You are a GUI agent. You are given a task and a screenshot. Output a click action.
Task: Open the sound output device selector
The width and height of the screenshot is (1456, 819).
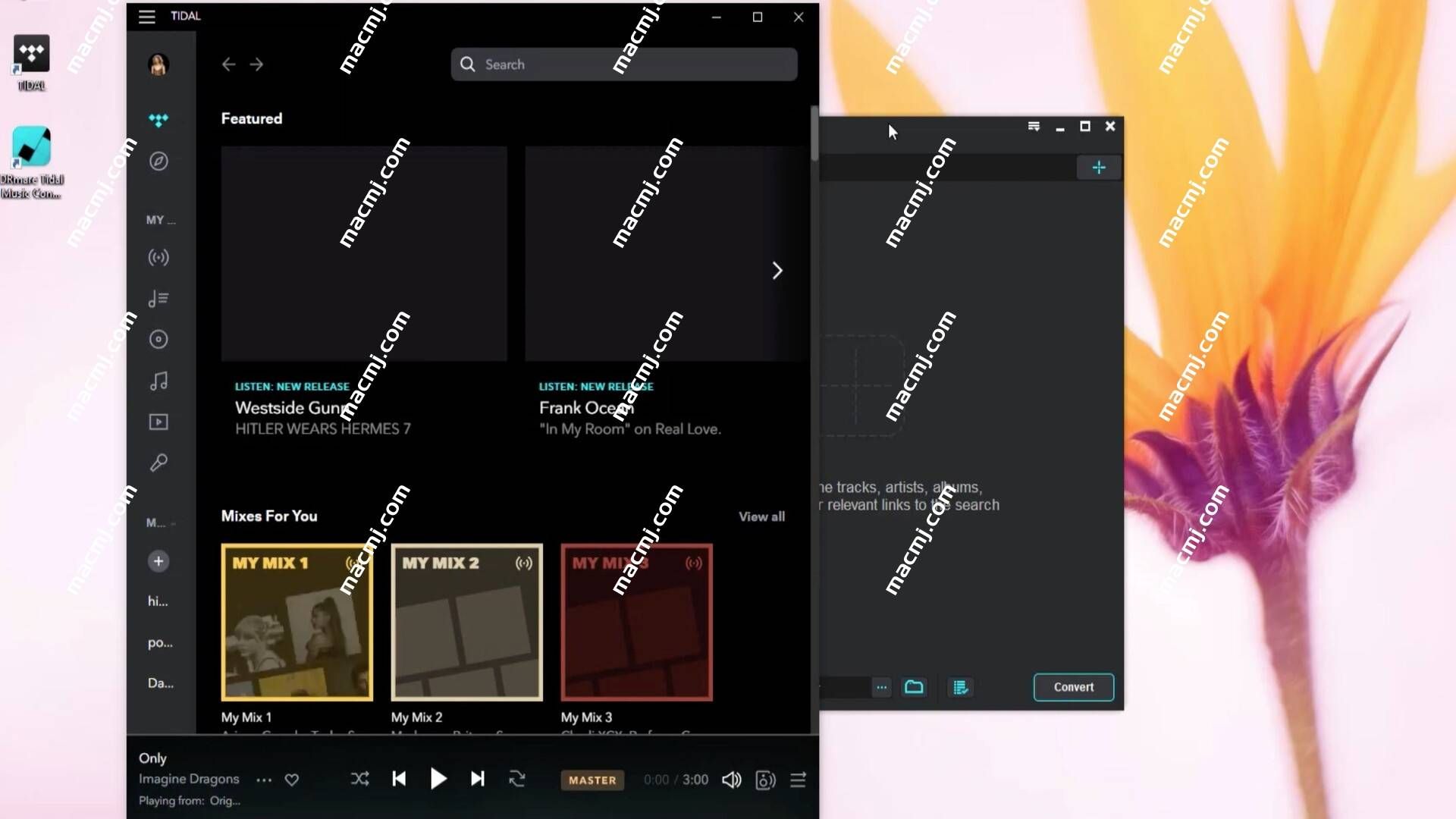[766, 780]
